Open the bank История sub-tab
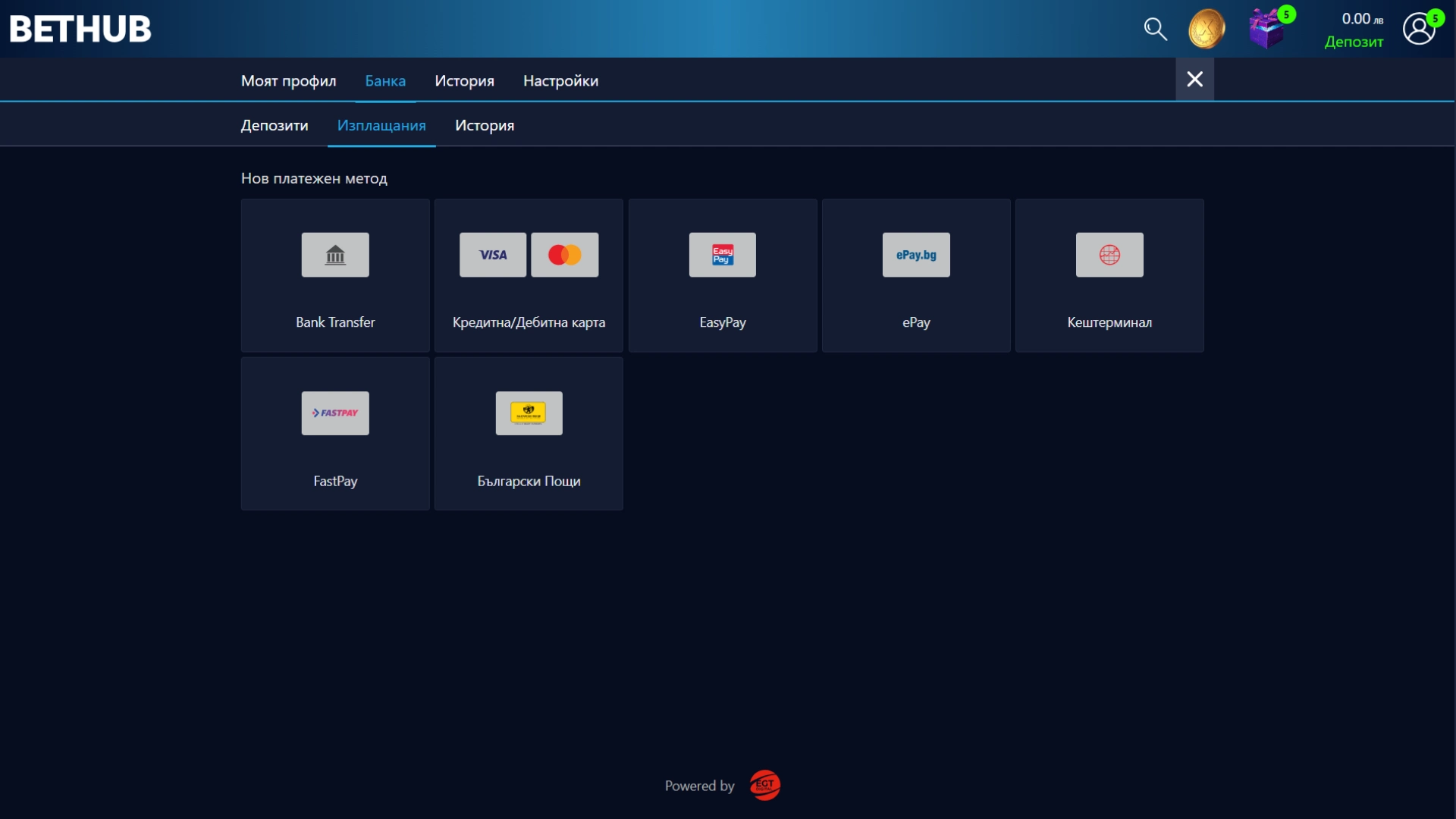This screenshot has width=1456, height=819. click(485, 125)
